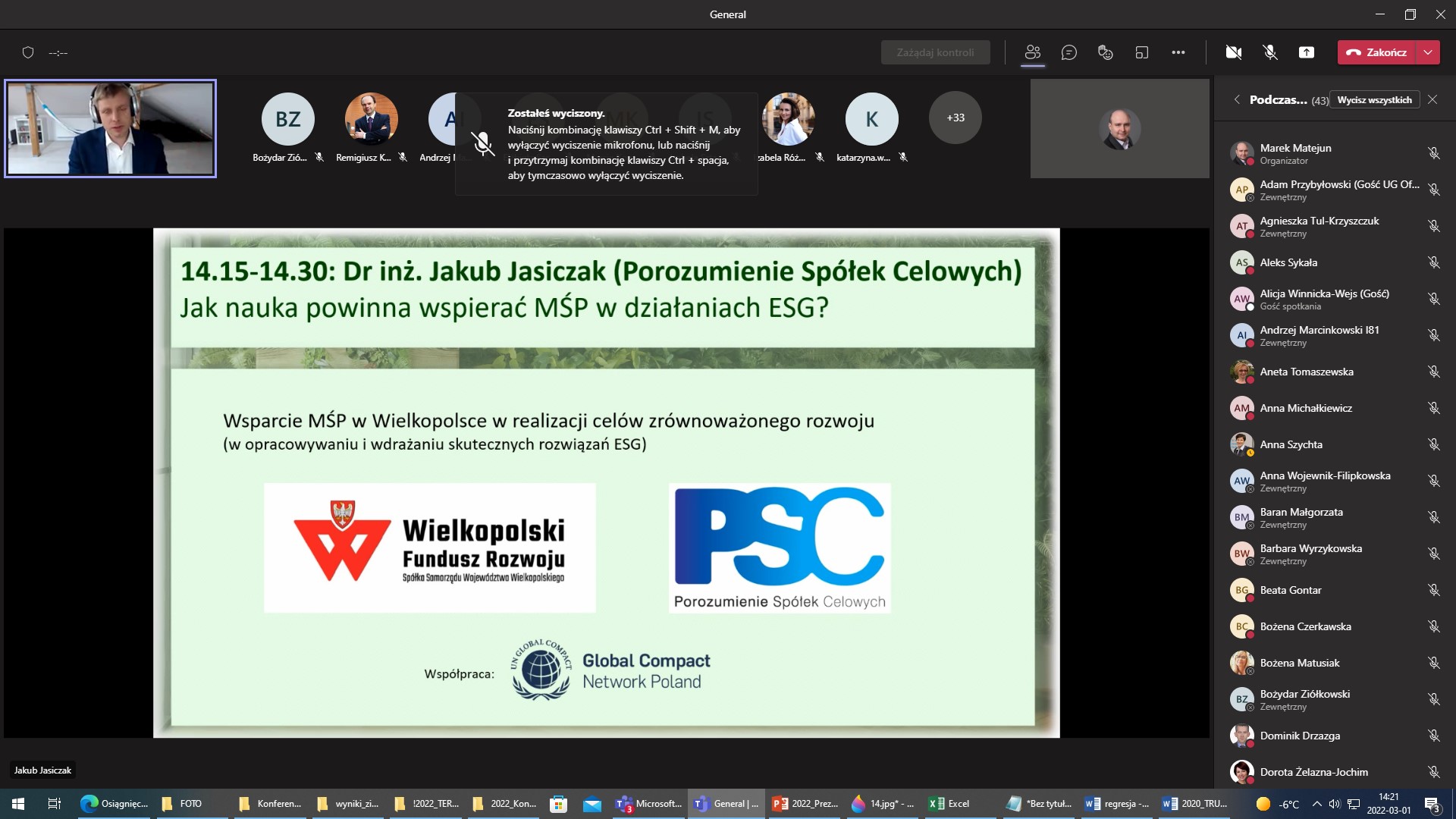Open the system volume control
Viewport: 1456px width, 819px height.
click(x=1335, y=803)
